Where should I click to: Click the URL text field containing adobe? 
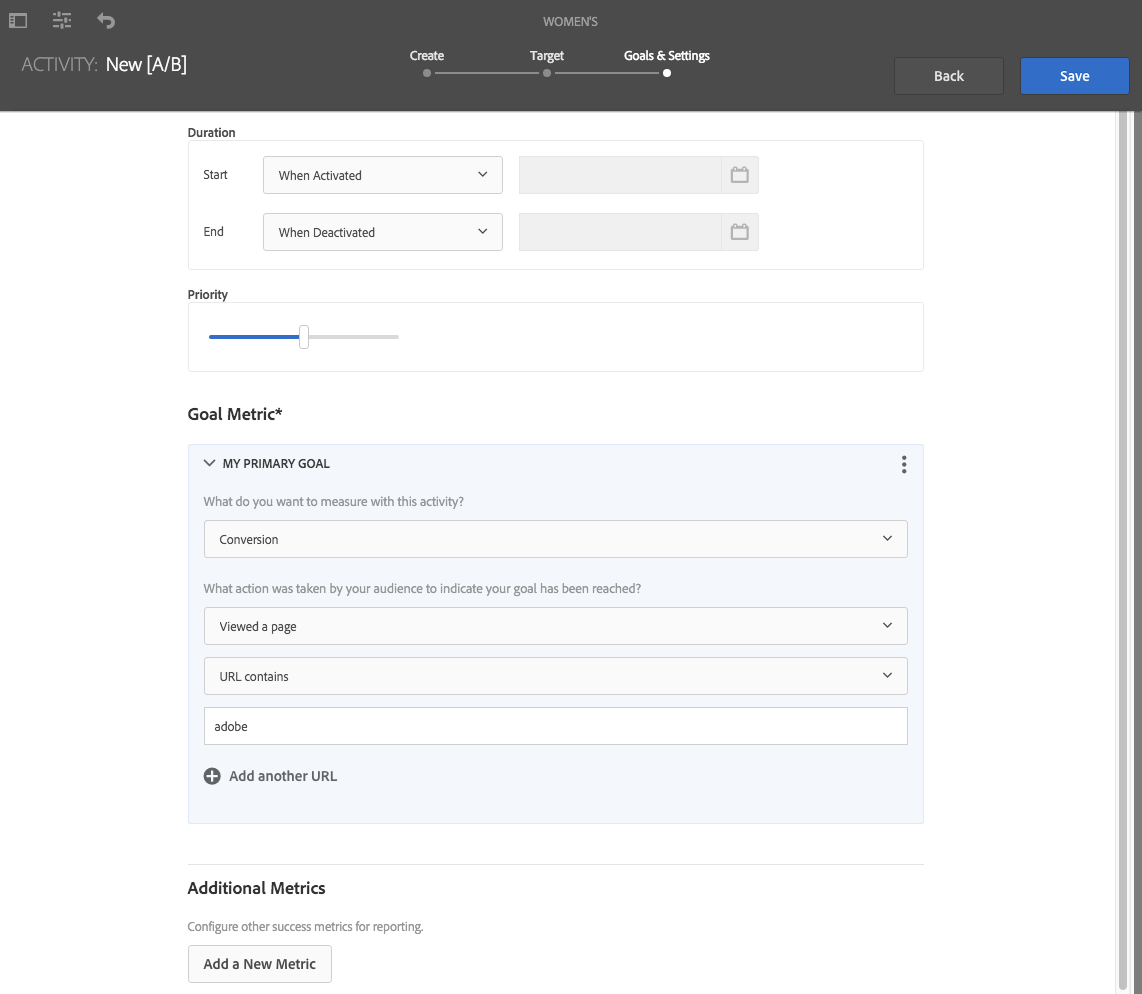[x=555, y=726]
